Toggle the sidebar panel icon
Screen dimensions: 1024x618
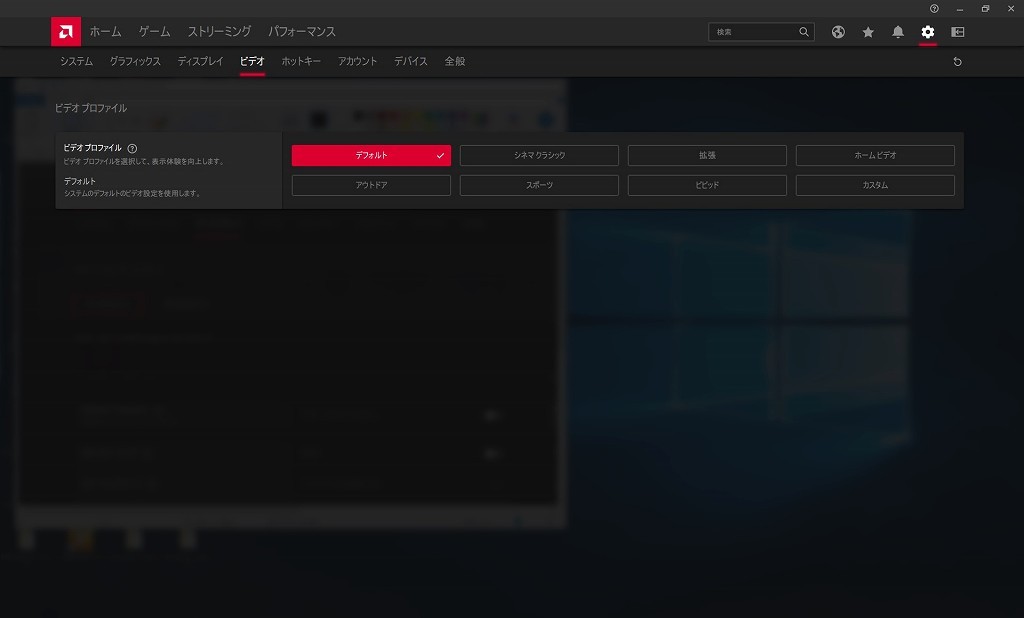[958, 31]
